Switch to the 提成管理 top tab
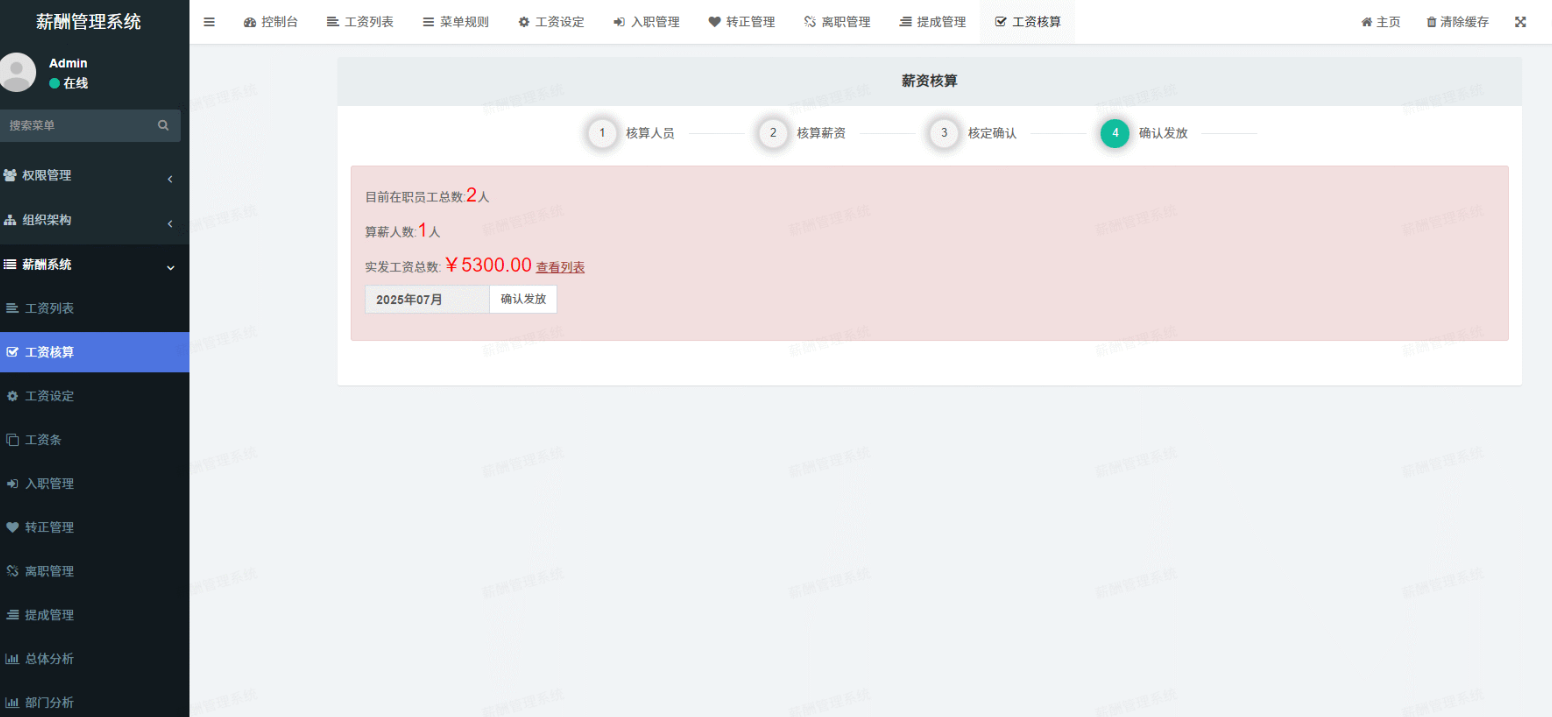The height and width of the screenshot is (717, 1552). pos(932,22)
